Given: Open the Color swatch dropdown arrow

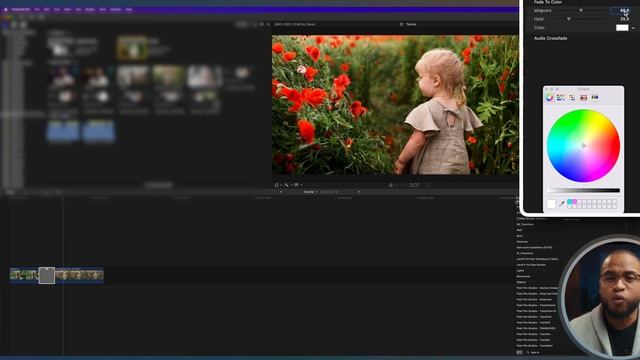Looking at the screenshot, I should pos(633,28).
